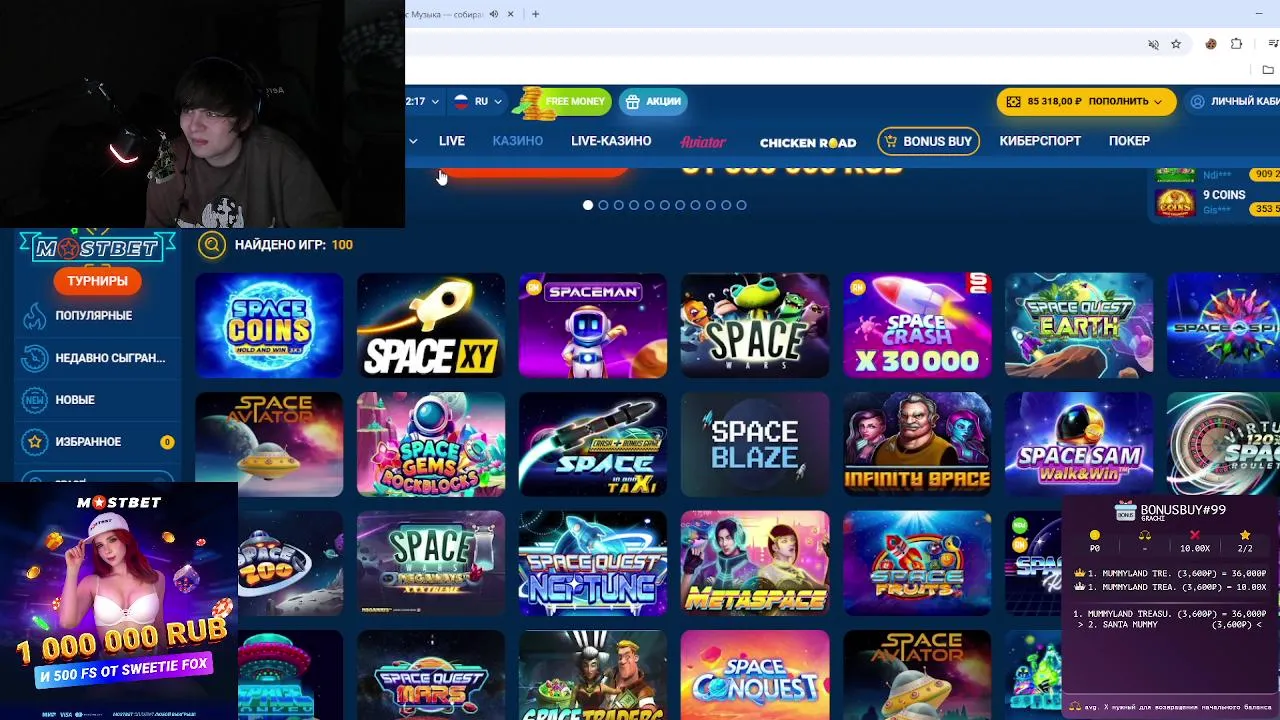Open the media control icon in toolbar
The height and width of the screenshot is (720, 1280).
point(1273,44)
